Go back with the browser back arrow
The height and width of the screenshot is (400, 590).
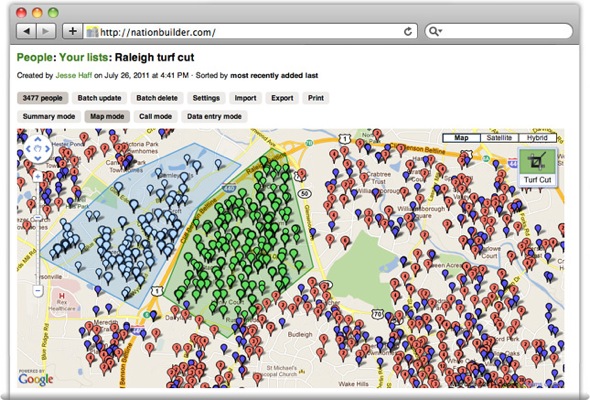26,32
